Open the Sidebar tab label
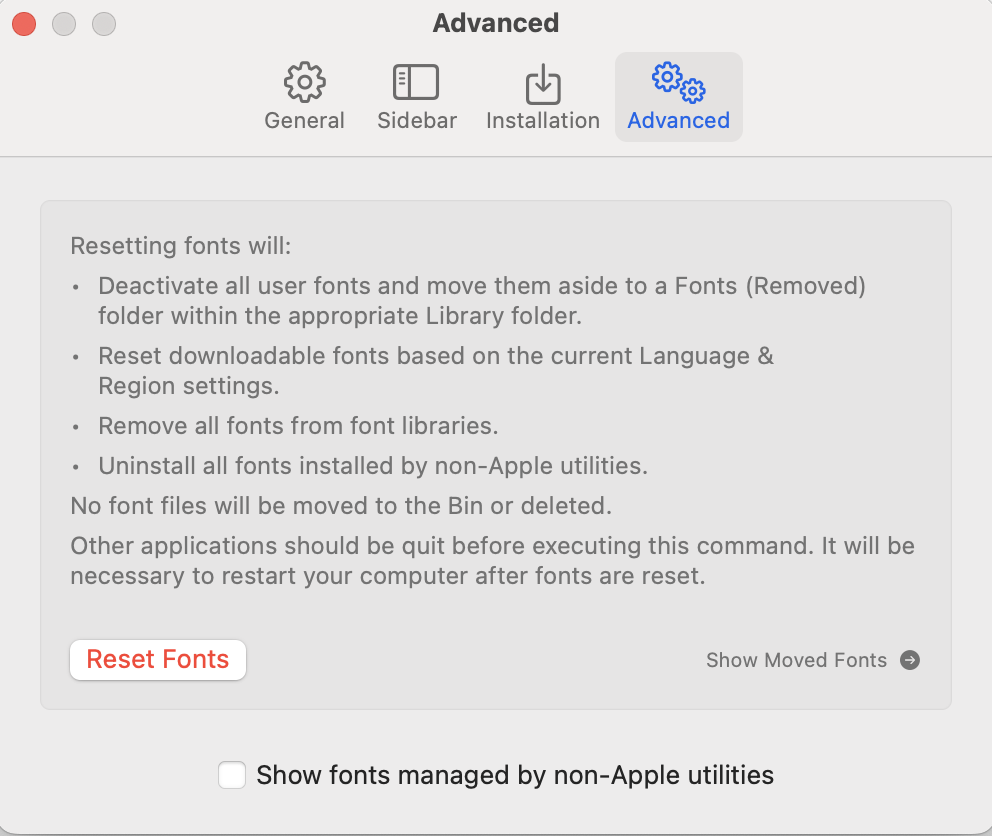Viewport: 992px width, 836px height. click(417, 121)
